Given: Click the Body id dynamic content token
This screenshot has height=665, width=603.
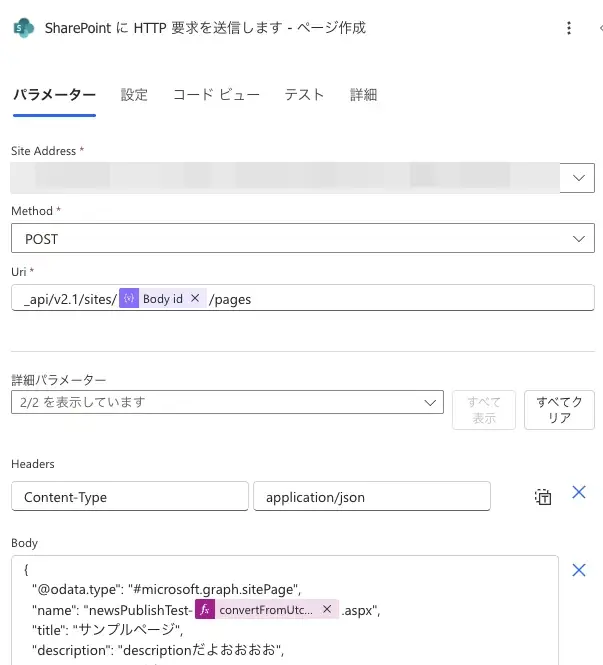Looking at the screenshot, I should point(163,299).
